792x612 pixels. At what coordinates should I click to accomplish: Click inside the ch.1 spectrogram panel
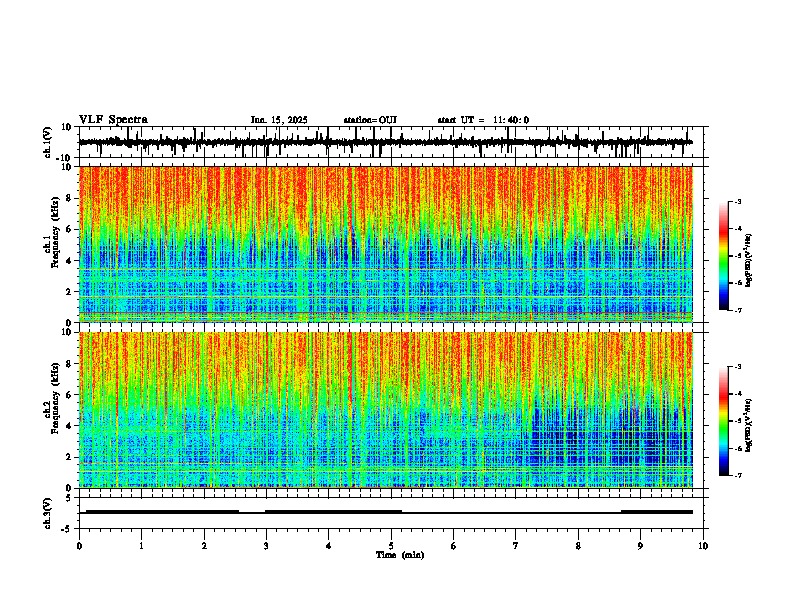[386, 244]
